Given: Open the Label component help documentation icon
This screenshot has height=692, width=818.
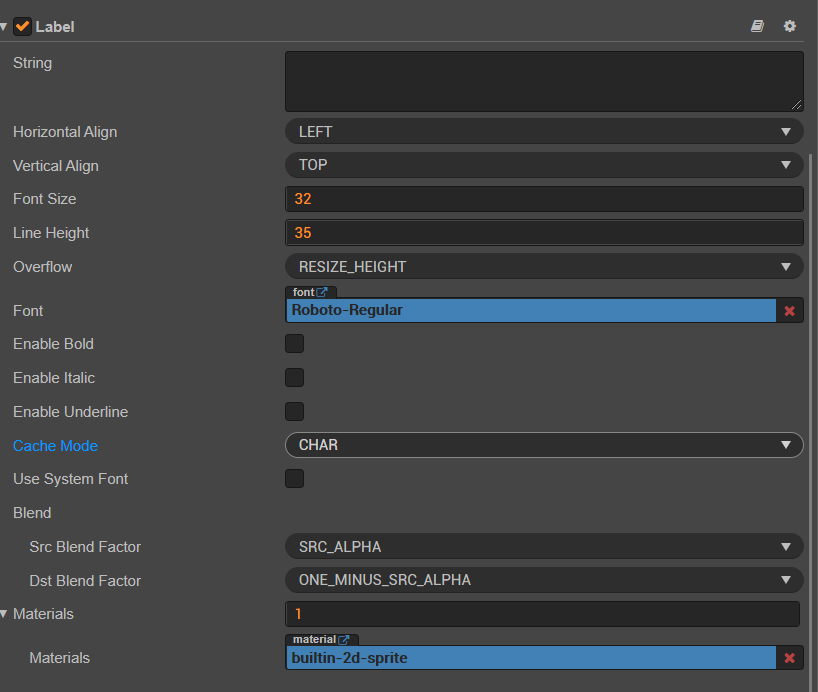Looking at the screenshot, I should 757,26.
